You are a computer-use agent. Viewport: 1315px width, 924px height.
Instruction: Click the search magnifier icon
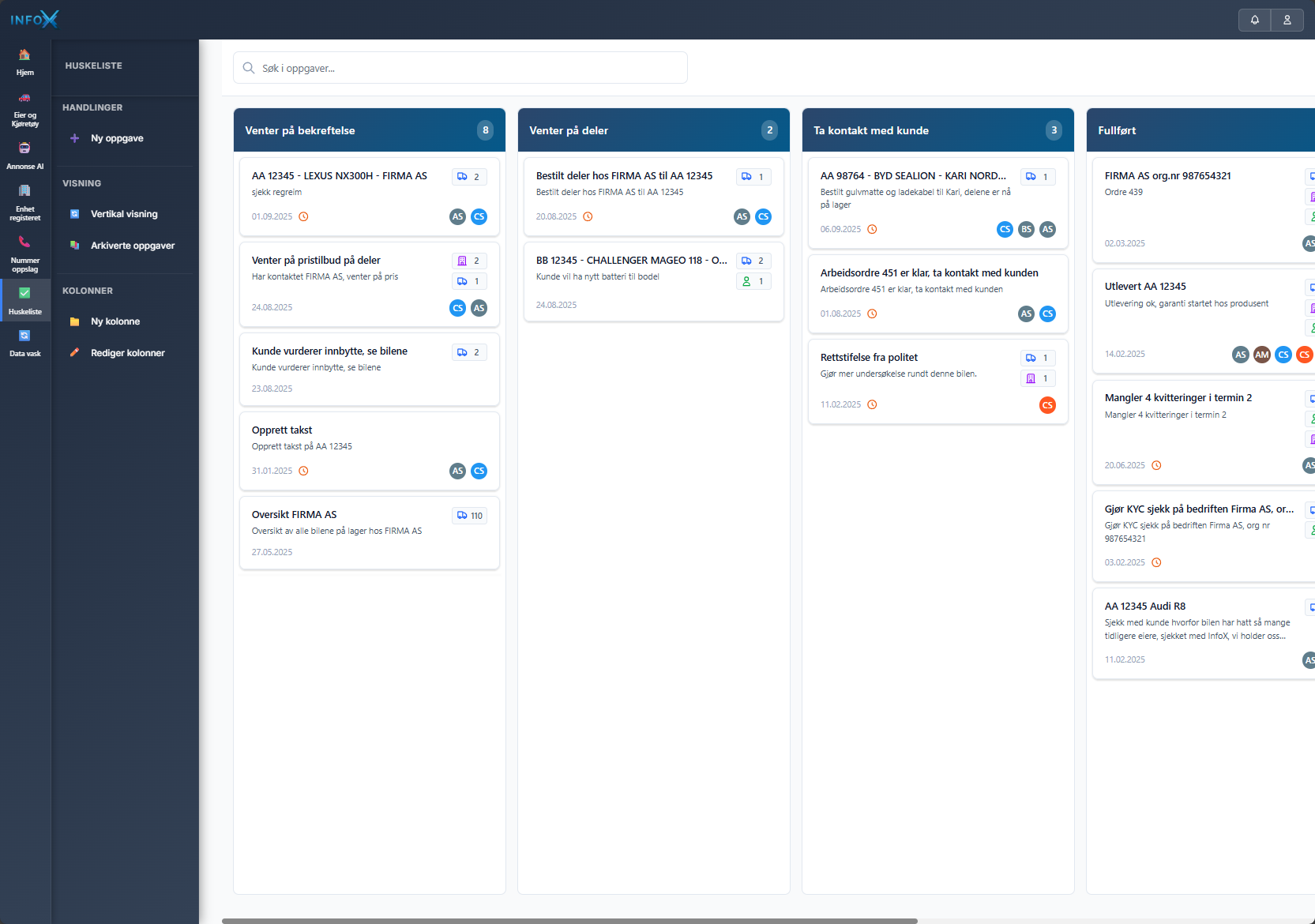(x=248, y=68)
